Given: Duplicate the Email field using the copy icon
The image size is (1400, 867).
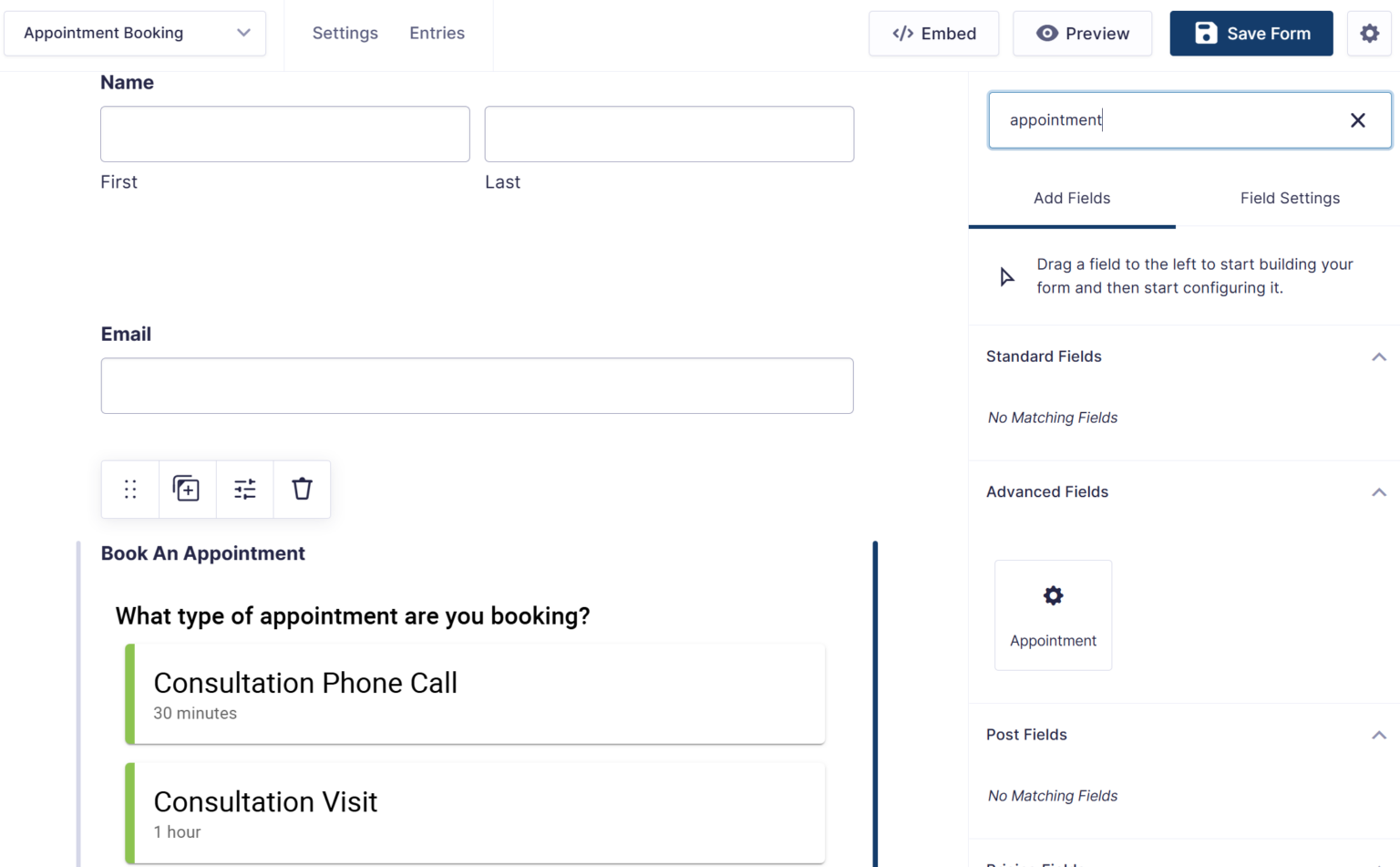Looking at the screenshot, I should (x=187, y=489).
